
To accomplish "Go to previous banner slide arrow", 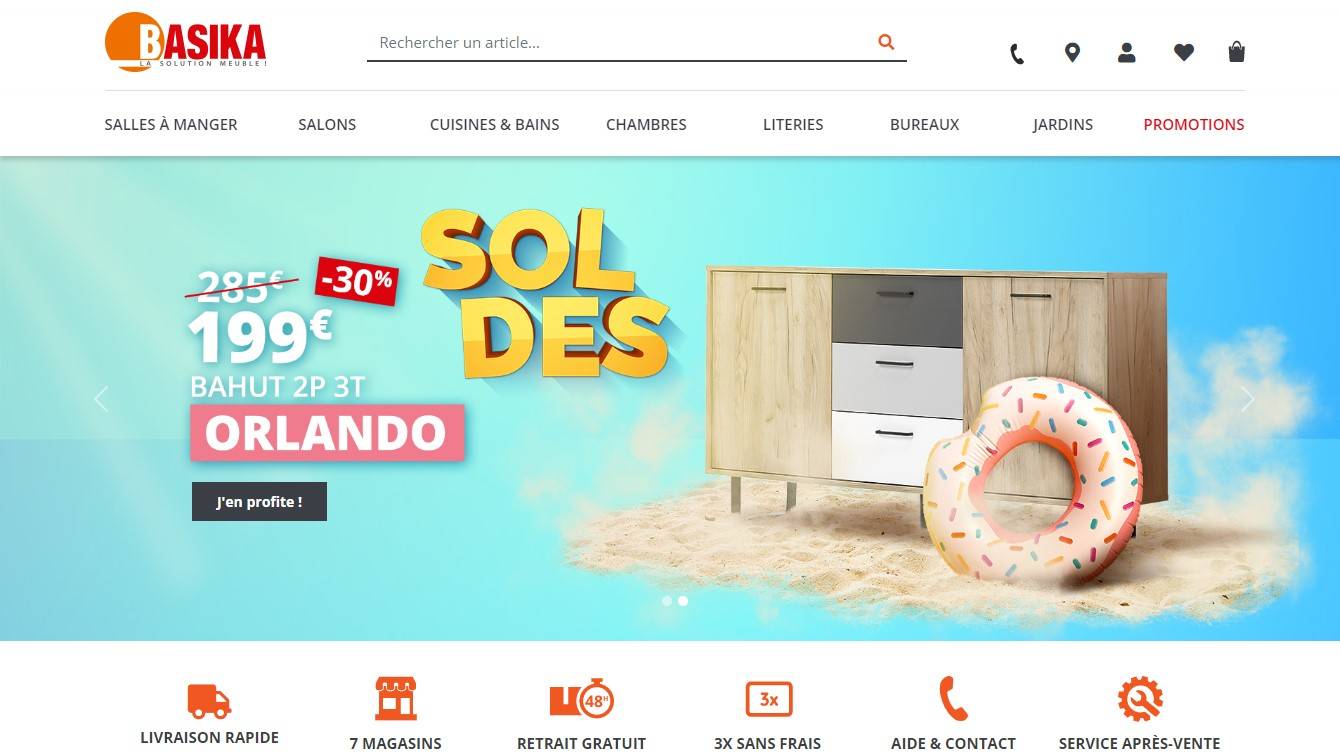I will pos(100,399).
